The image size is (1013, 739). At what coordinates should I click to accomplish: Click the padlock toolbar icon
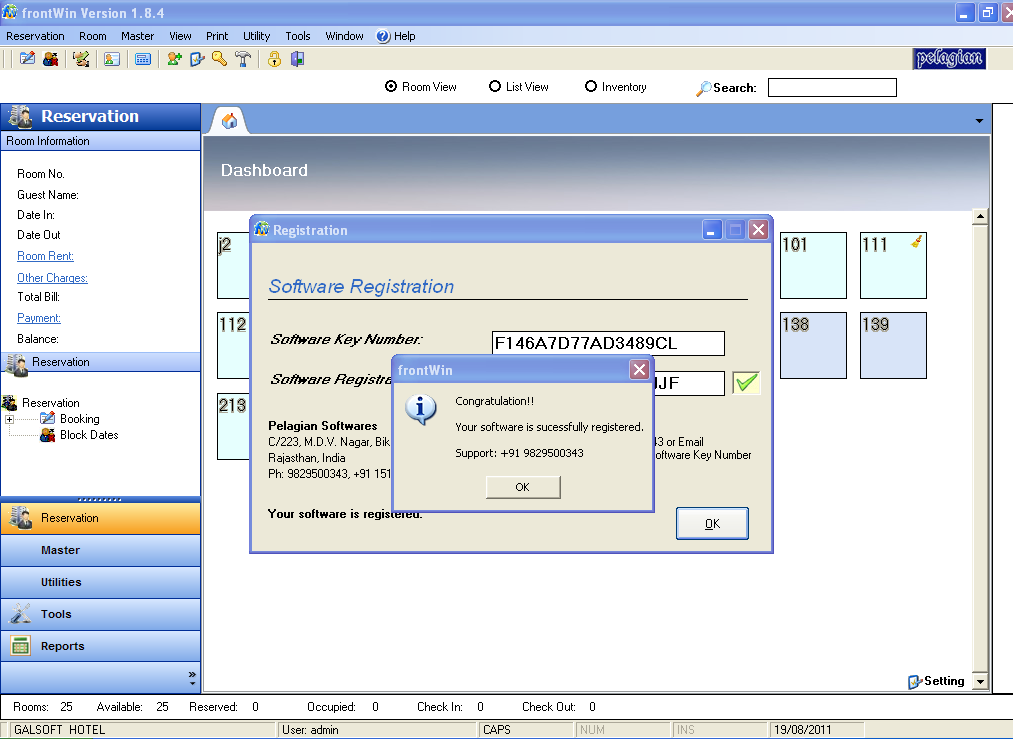pos(275,59)
